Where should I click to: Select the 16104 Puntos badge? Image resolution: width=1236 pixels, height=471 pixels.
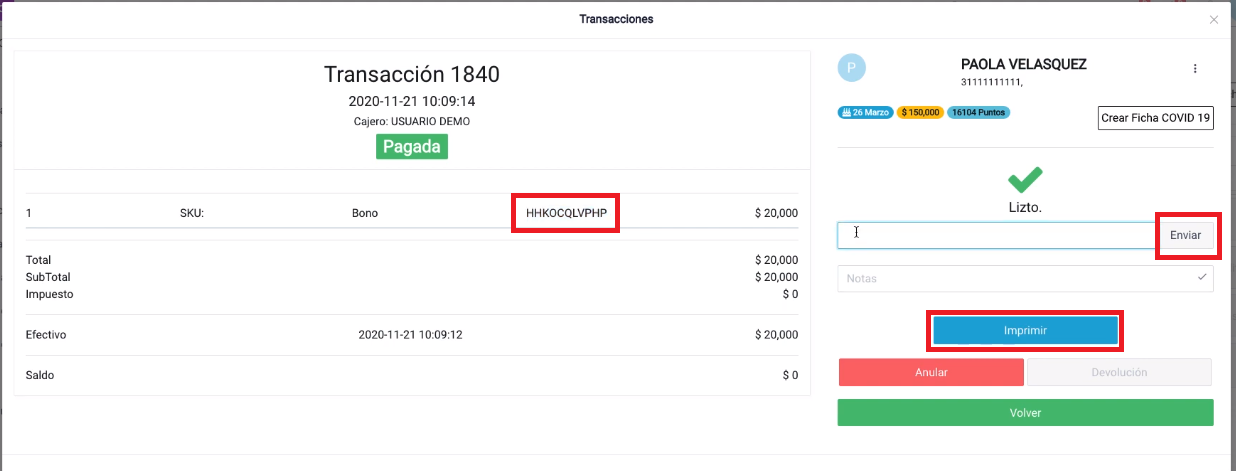[x=978, y=113]
